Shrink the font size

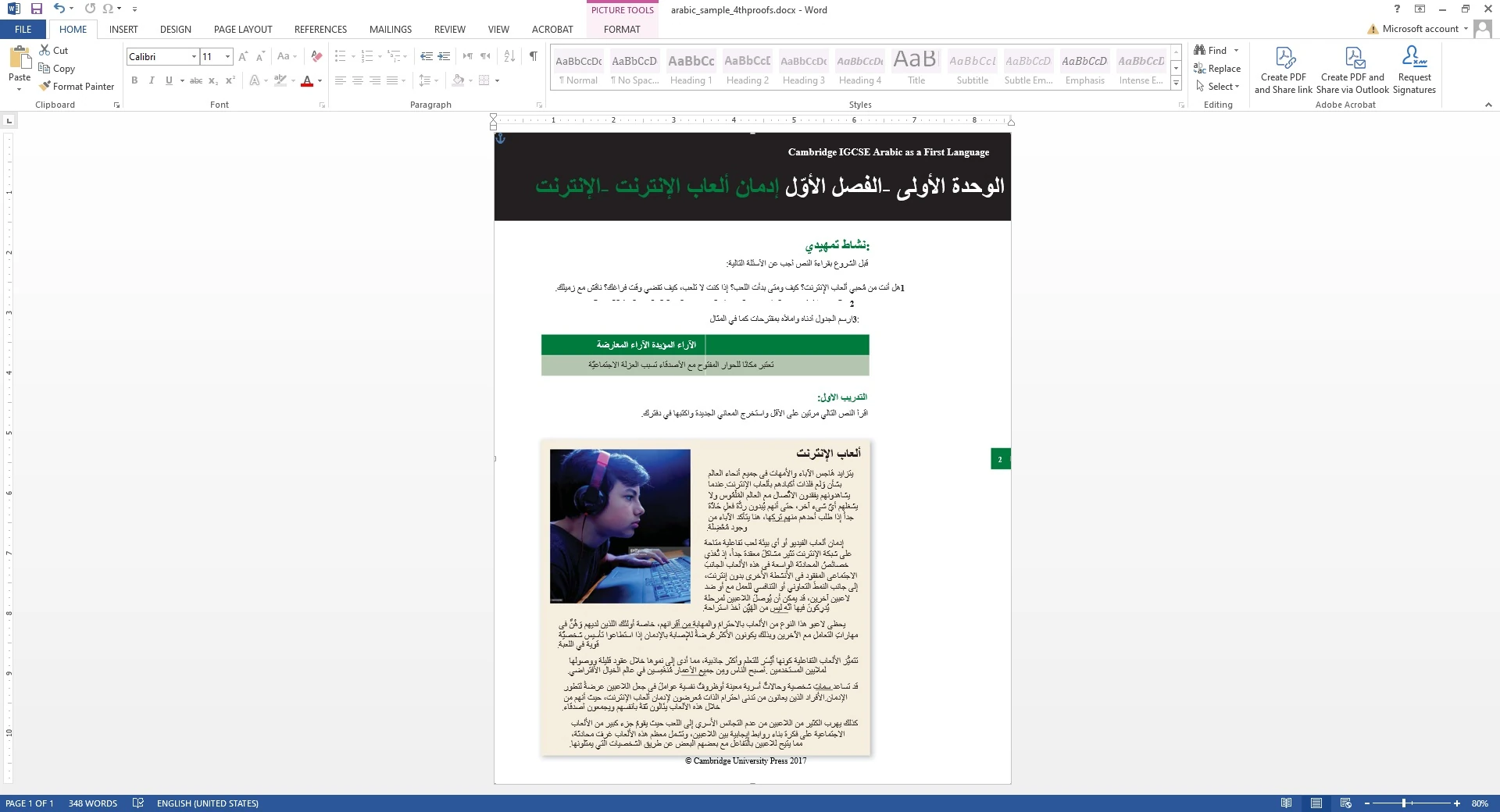(260, 56)
